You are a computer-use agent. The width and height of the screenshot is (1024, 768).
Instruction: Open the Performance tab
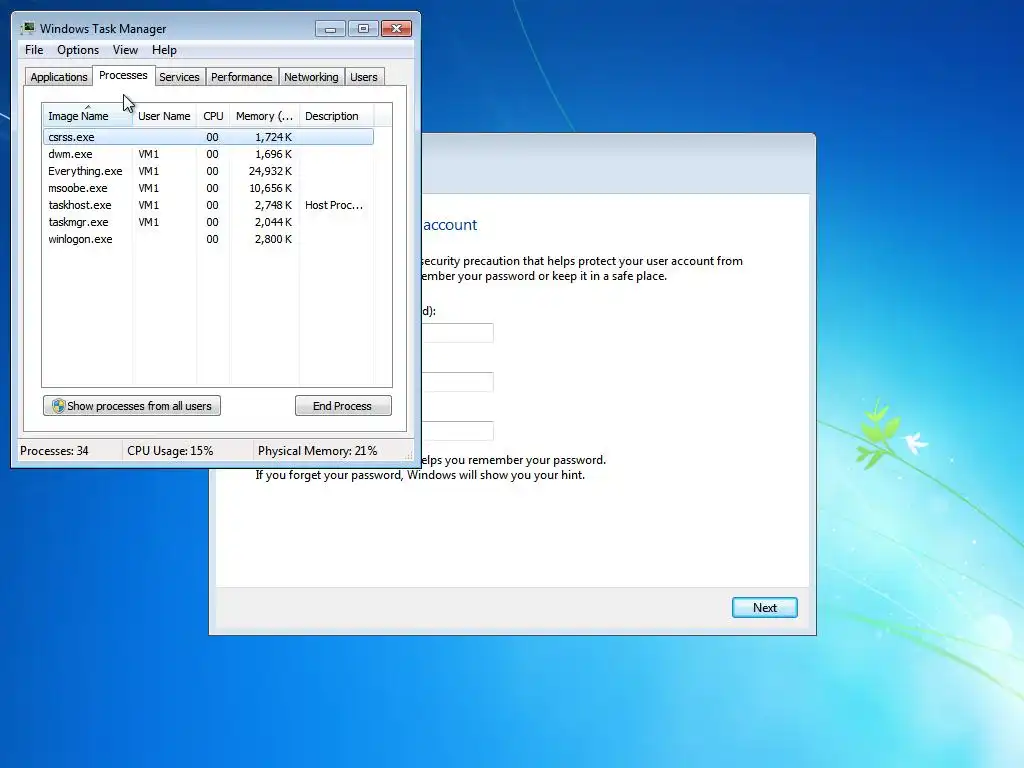tap(241, 76)
